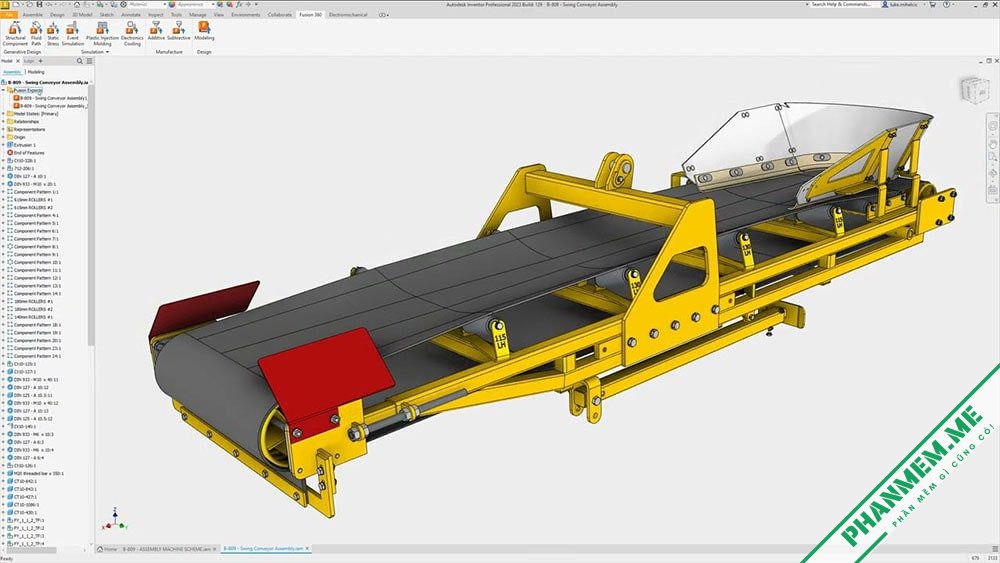Screen dimensions: 1000x563
Task: Switch browser to the Assembly tab
Action: [x=12, y=72]
